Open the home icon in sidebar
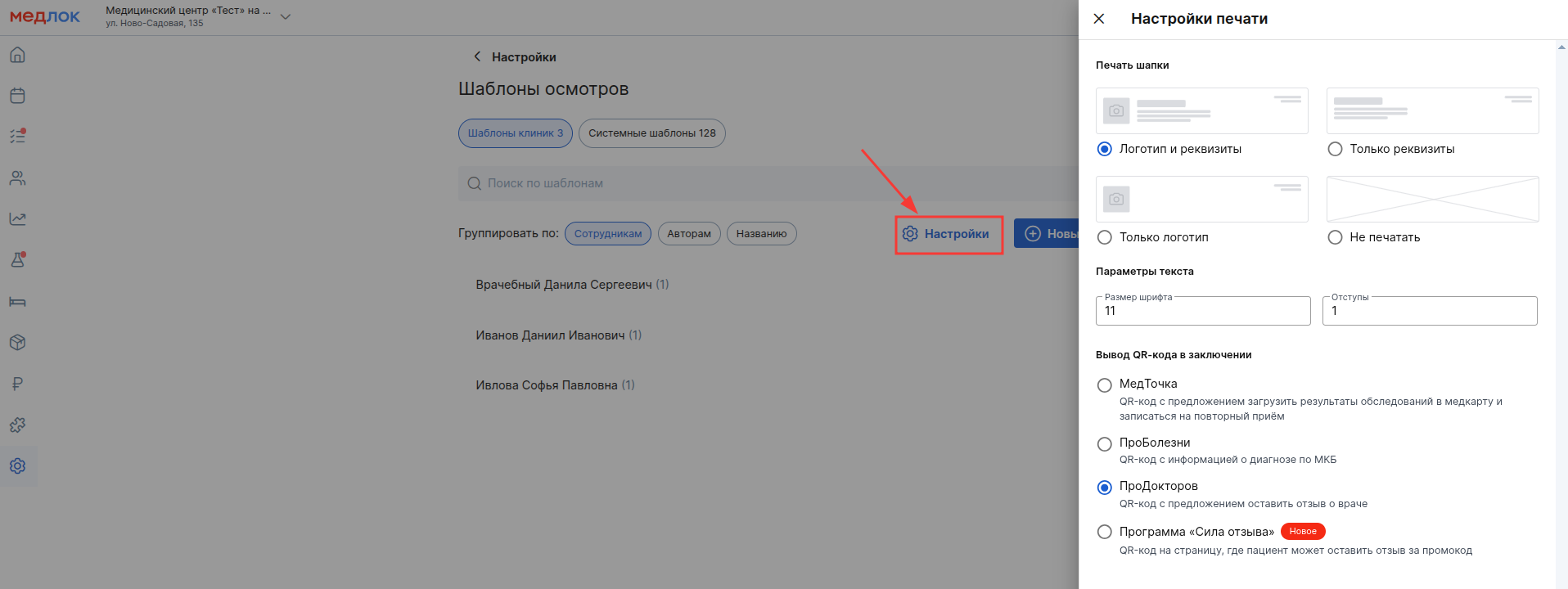 click(x=17, y=55)
